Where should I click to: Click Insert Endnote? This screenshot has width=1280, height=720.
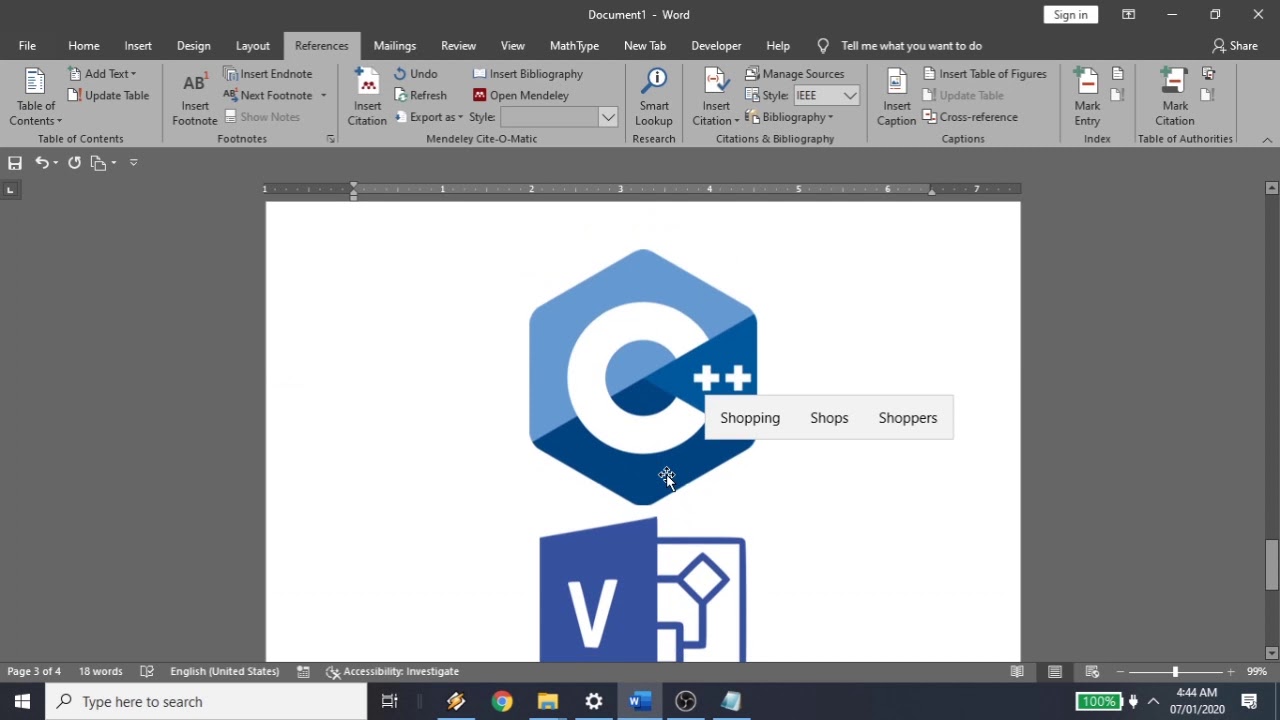click(268, 74)
